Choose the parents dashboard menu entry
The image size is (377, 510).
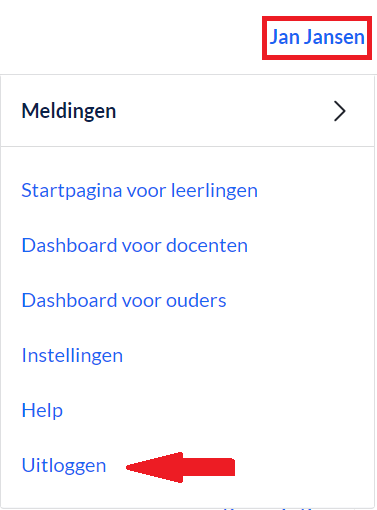[x=124, y=300]
